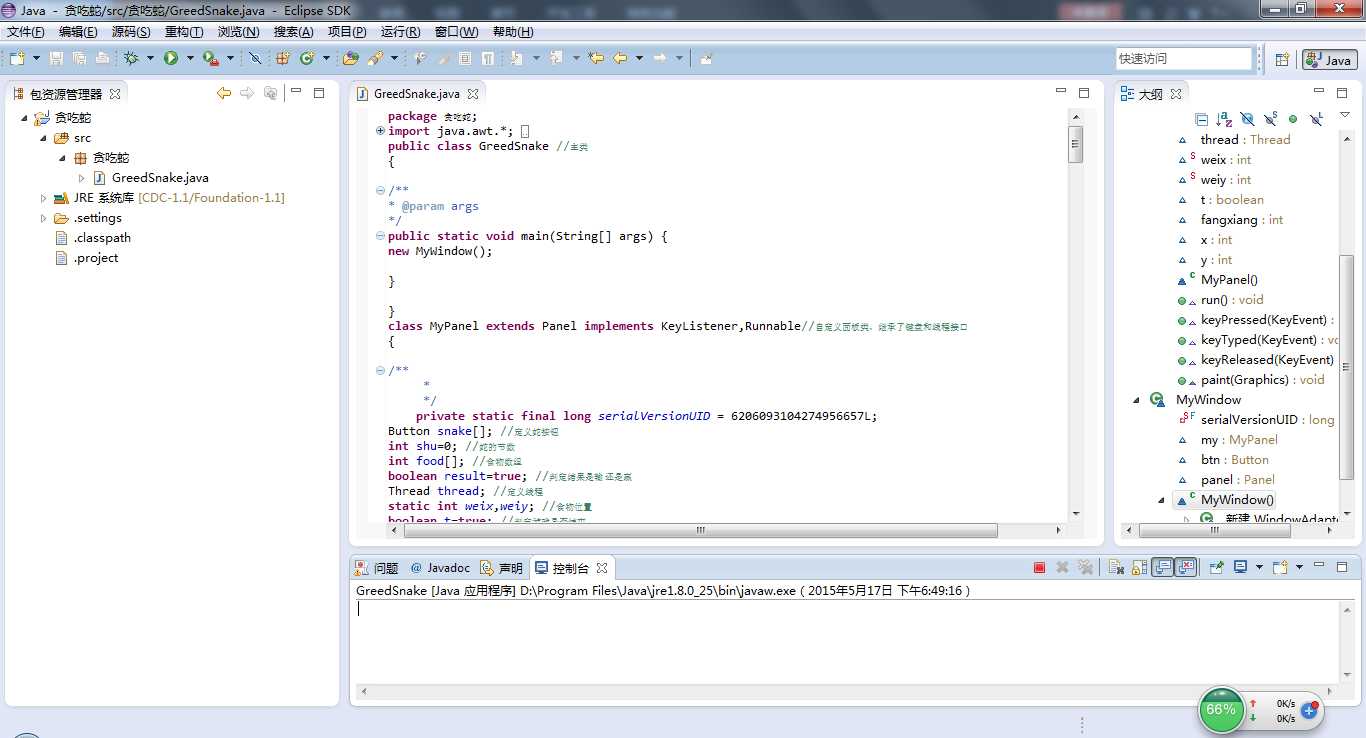Fold the main method via collapse marker
1366x738 pixels.
pos(380,236)
